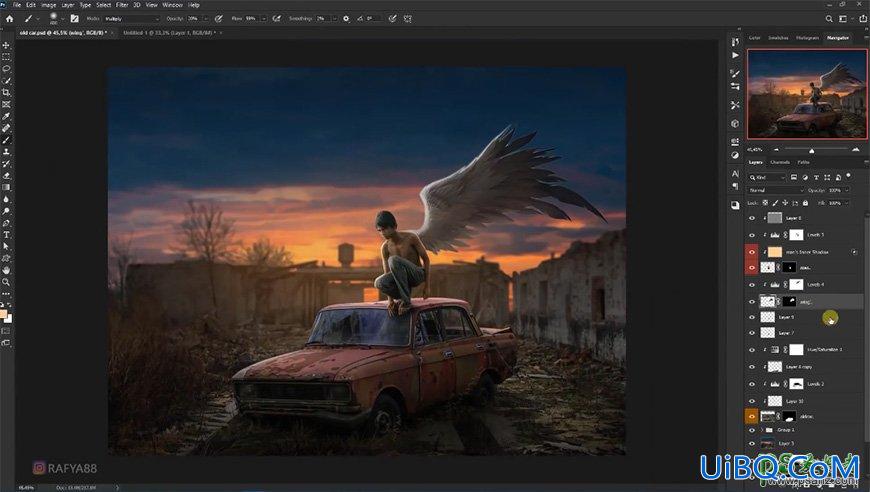This screenshot has height=492, width=870.
Task: Open the Actions play panel icon
Action: pyautogui.click(x=735, y=55)
